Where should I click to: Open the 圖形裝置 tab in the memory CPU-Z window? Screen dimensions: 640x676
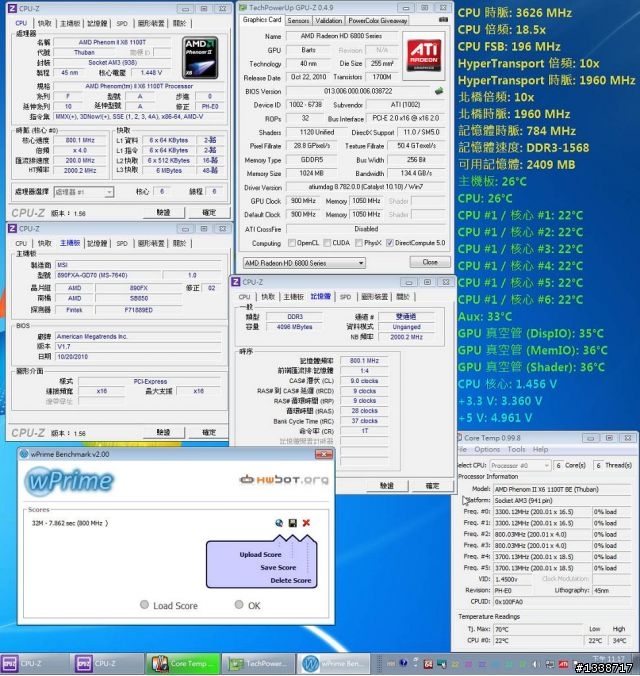(374, 297)
